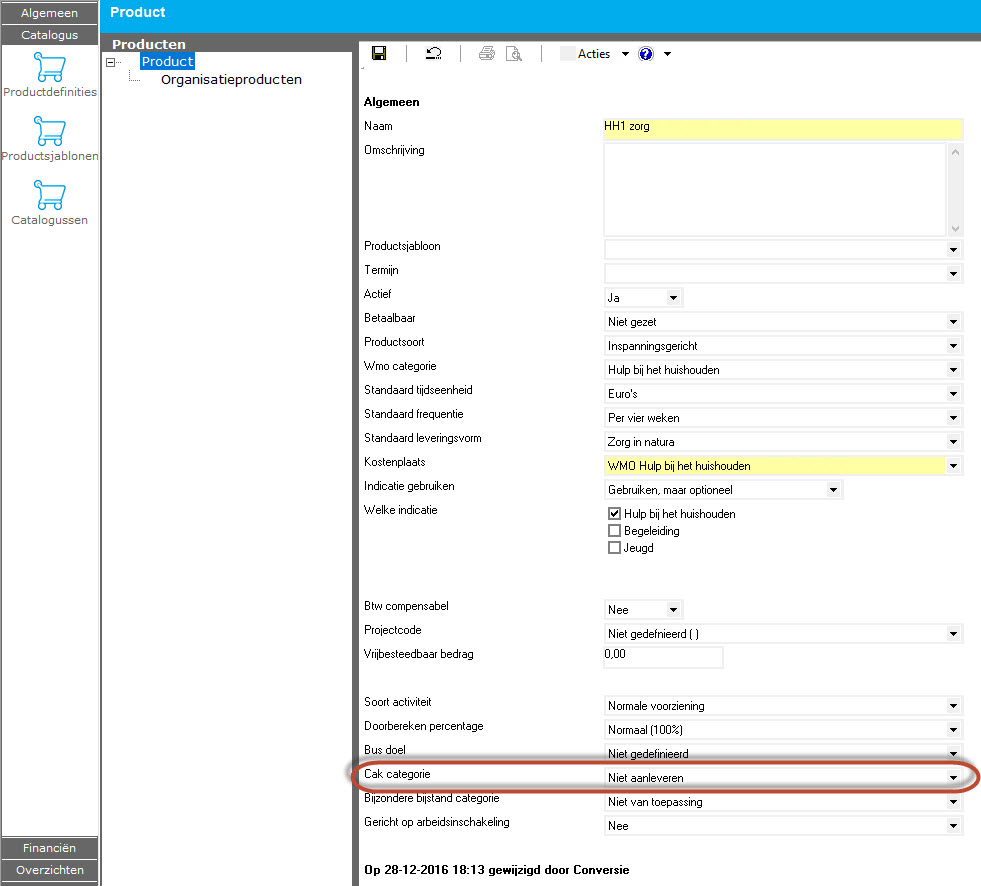Switch to the Financiën section tab
This screenshot has height=886, width=981.
[x=50, y=848]
